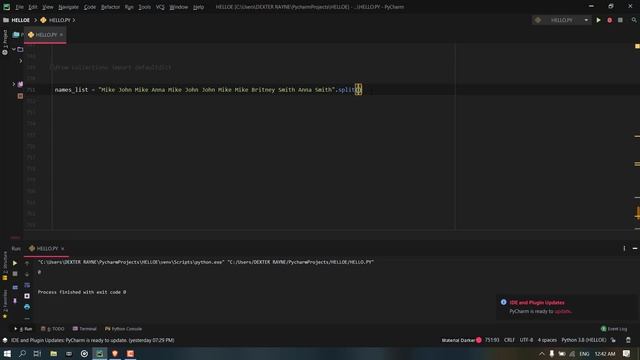640x360 pixels.
Task: Open File Explorer from taskbar
Action: coord(53,353)
